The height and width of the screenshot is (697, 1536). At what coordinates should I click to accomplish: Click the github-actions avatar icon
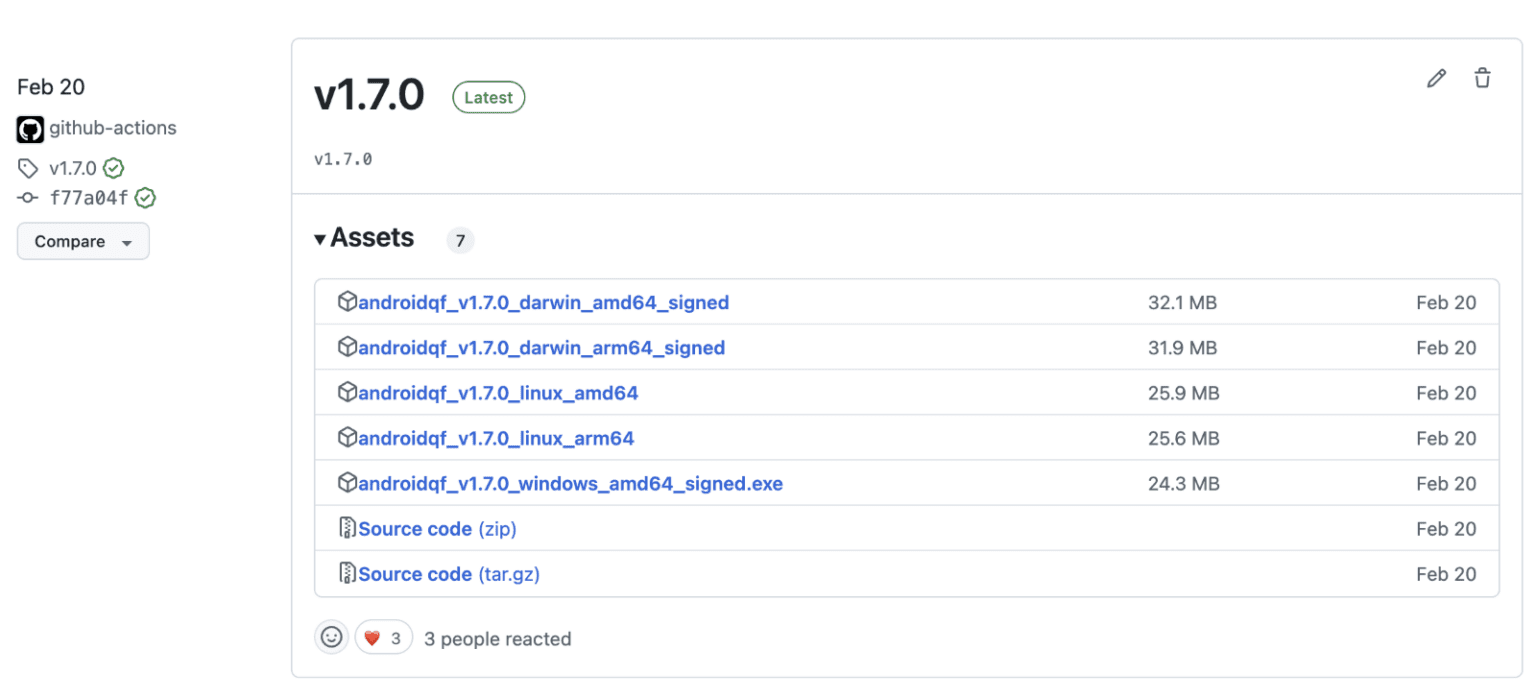[29, 128]
